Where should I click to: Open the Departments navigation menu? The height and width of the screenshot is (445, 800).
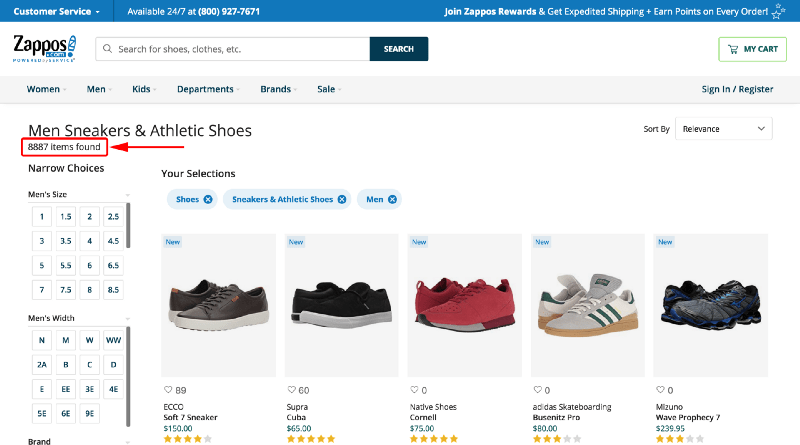[208, 89]
